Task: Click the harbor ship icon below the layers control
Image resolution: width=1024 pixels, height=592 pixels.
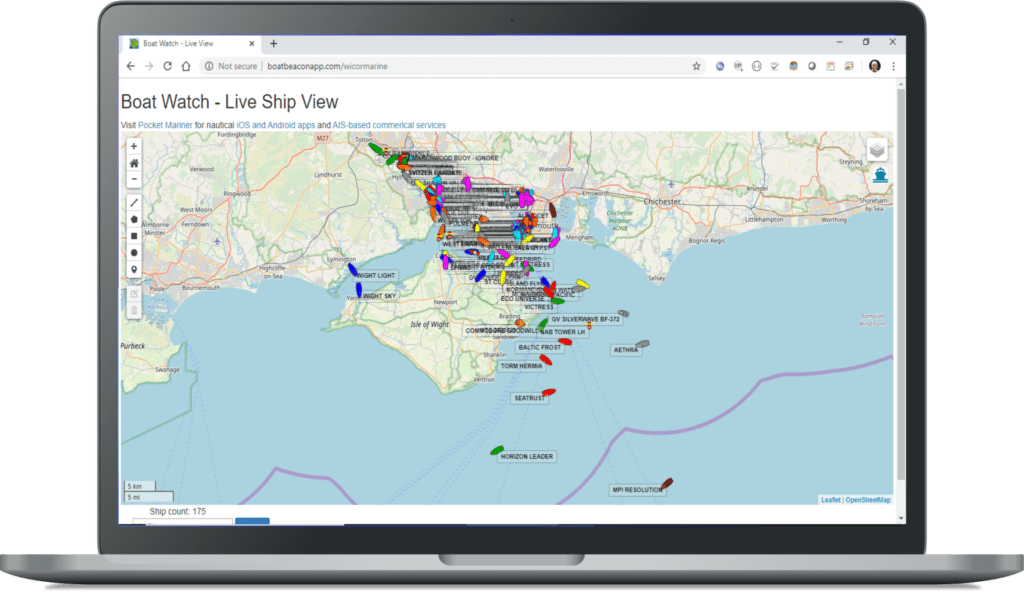Action: 880,173
